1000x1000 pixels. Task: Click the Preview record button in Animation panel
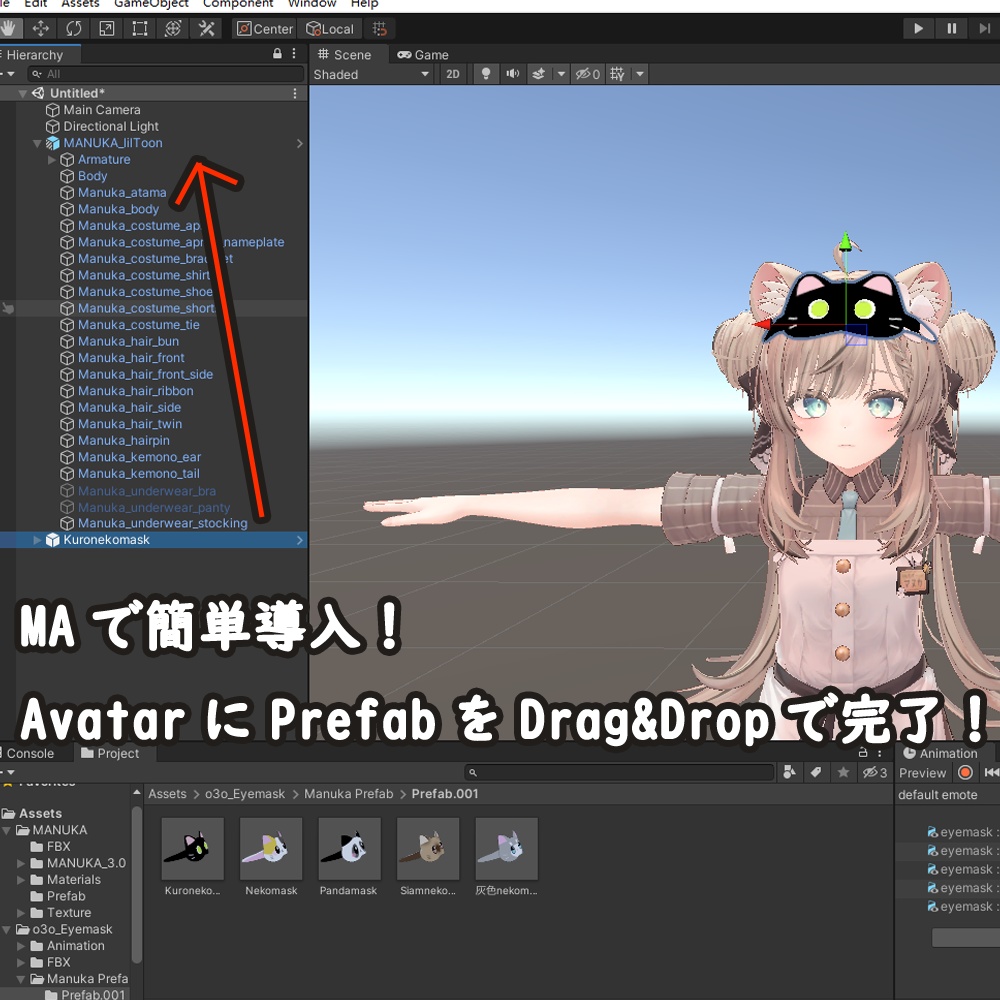click(964, 772)
